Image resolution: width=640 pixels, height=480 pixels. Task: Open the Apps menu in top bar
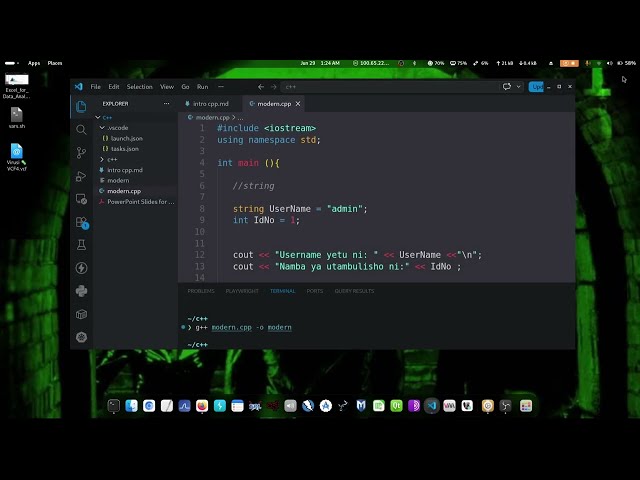click(x=34, y=63)
